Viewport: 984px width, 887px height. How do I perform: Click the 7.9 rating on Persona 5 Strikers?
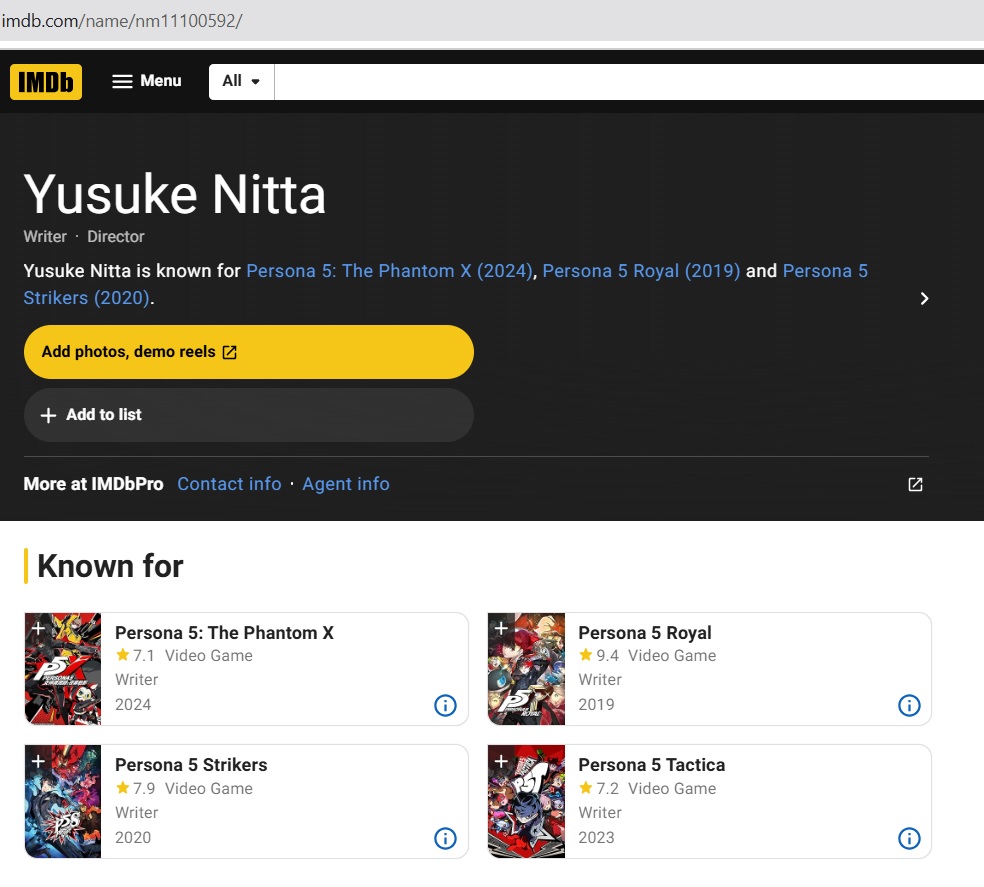coord(136,788)
